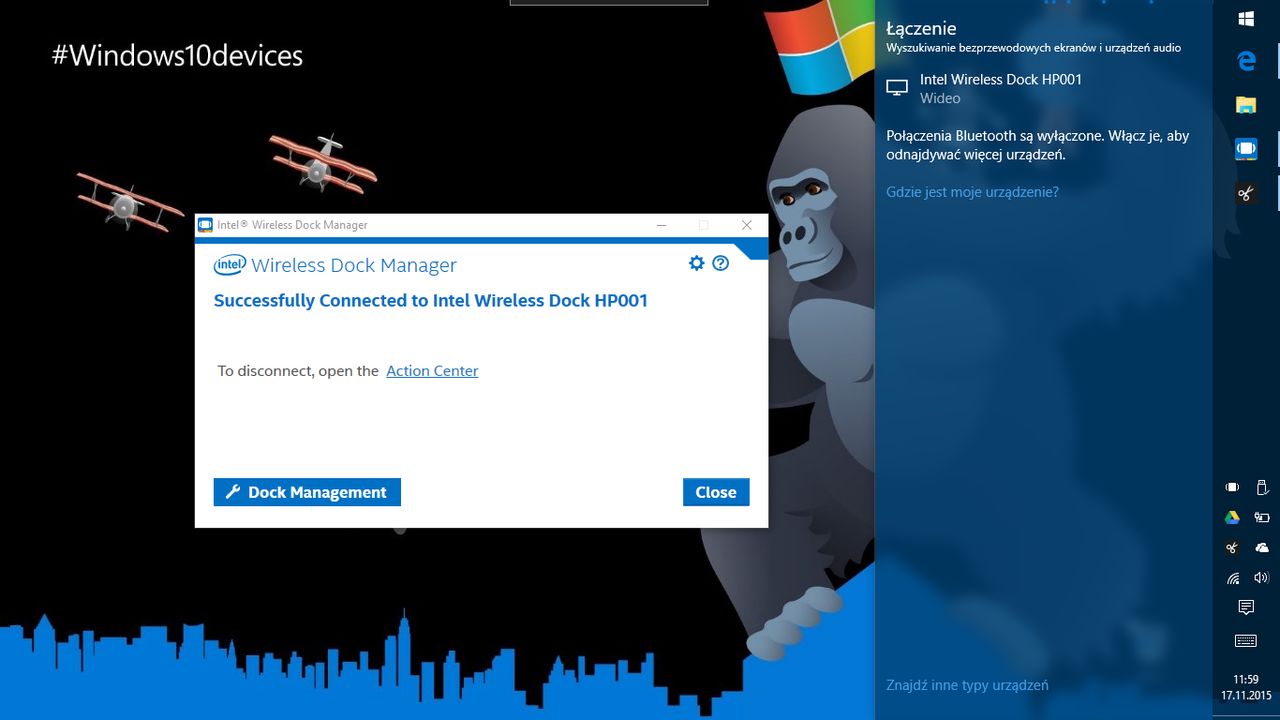Open the Snipping Tool taskbar icon
The image size is (1280, 720).
(1246, 193)
